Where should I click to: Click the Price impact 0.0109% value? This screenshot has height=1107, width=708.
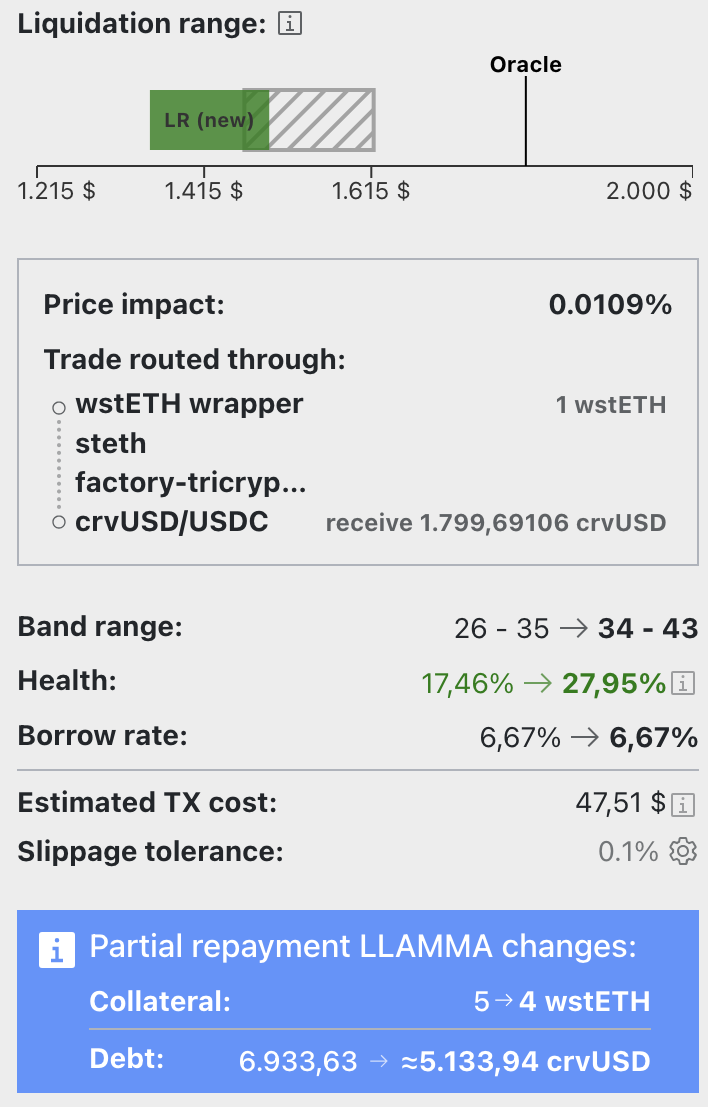pos(611,305)
